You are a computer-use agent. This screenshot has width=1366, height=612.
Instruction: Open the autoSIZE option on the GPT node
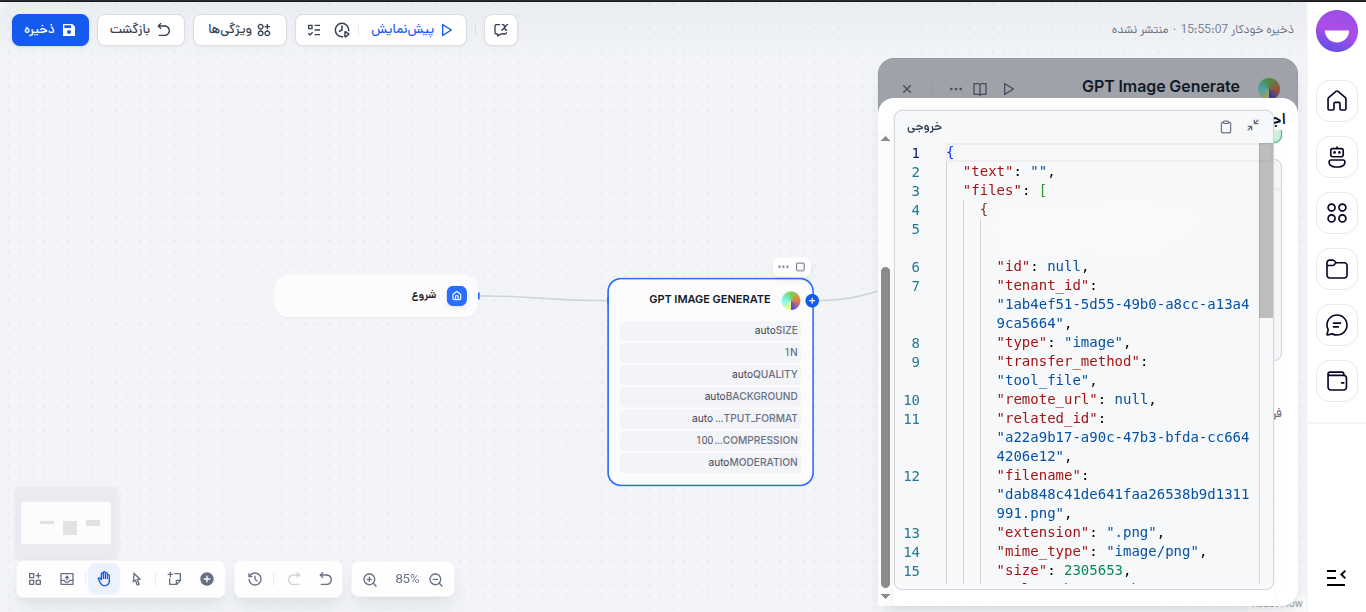(710, 330)
